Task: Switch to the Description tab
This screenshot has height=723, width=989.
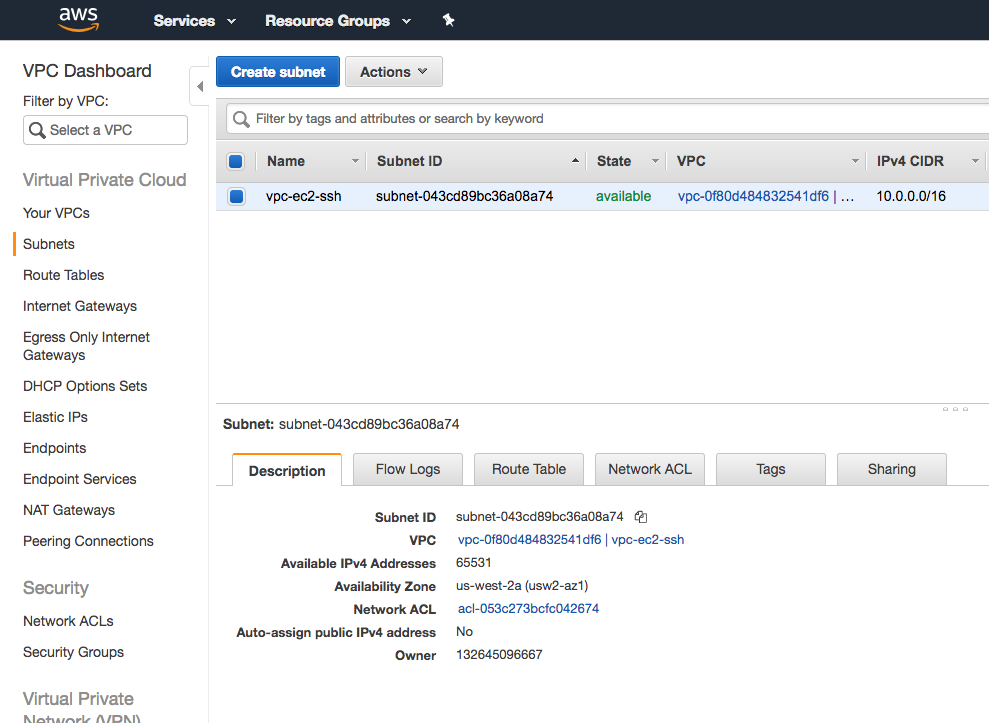Action: [x=287, y=470]
